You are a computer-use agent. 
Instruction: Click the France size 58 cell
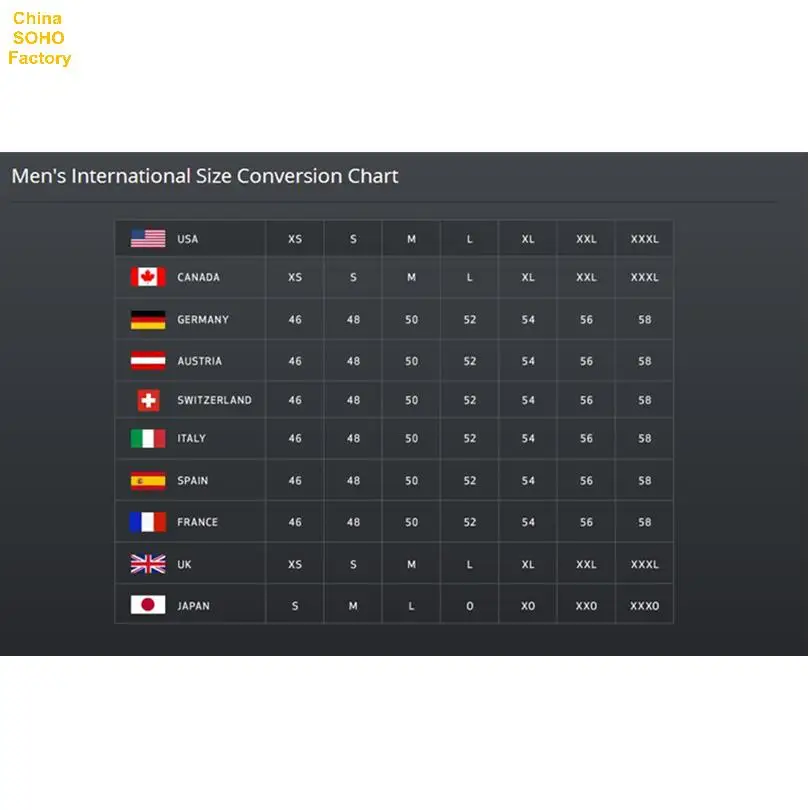point(644,522)
